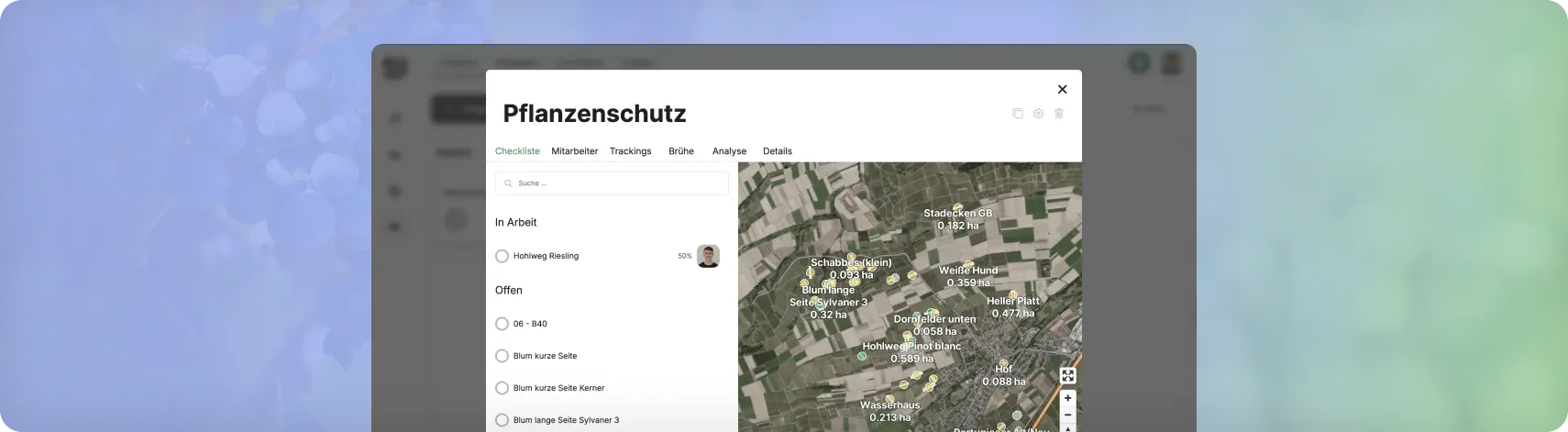Duplicate the Pflanzenschutz task via copy icon
Image resolution: width=1568 pixels, height=432 pixels.
1017,114
